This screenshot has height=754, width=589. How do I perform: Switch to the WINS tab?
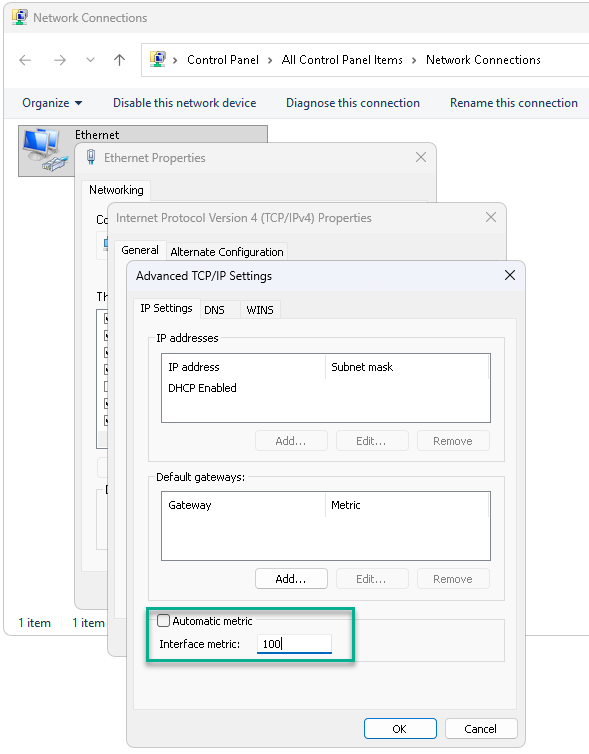point(260,310)
